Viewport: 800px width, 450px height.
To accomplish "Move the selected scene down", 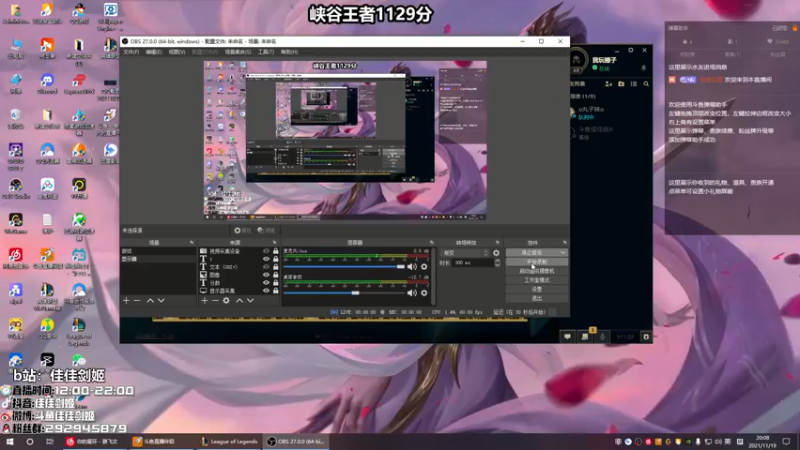I will point(161,301).
